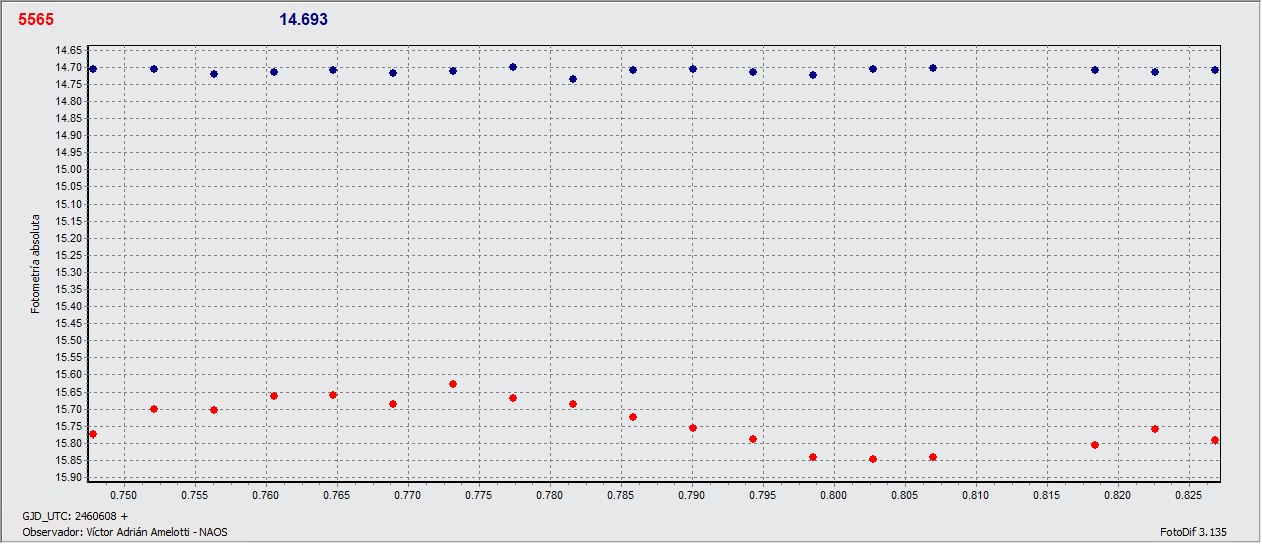Select the faintest red point near 0.8025
Image resolution: width=1262 pixels, height=544 pixels.
[x=873, y=459]
